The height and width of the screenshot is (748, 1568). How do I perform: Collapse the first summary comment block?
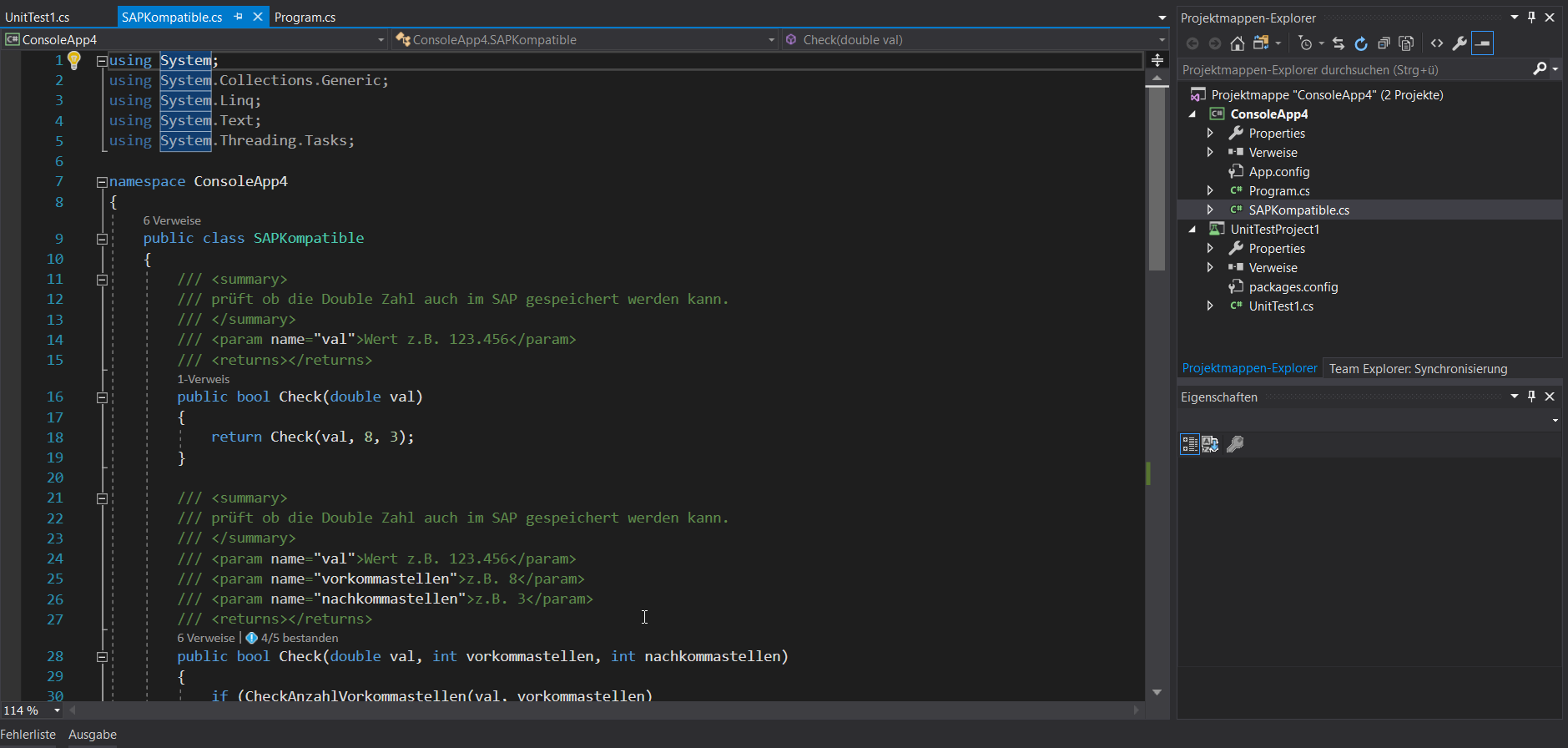[102, 280]
